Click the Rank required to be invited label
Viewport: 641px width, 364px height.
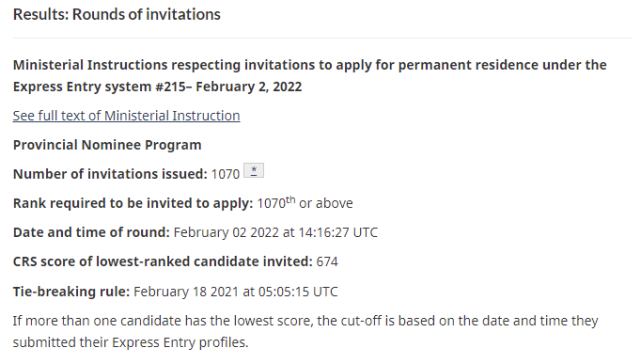pos(133,203)
